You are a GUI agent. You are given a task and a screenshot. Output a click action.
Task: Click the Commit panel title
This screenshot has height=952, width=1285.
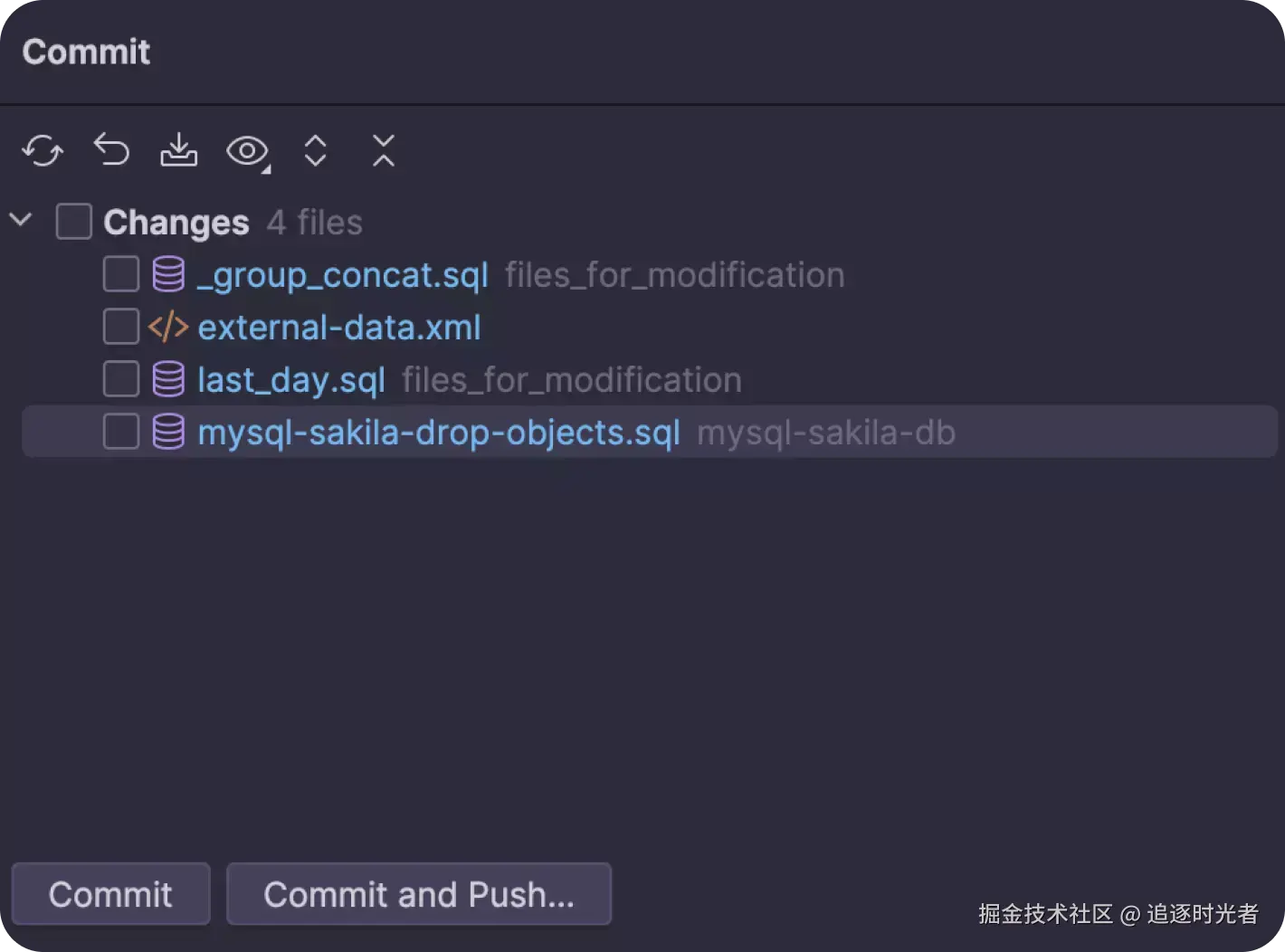tap(87, 52)
